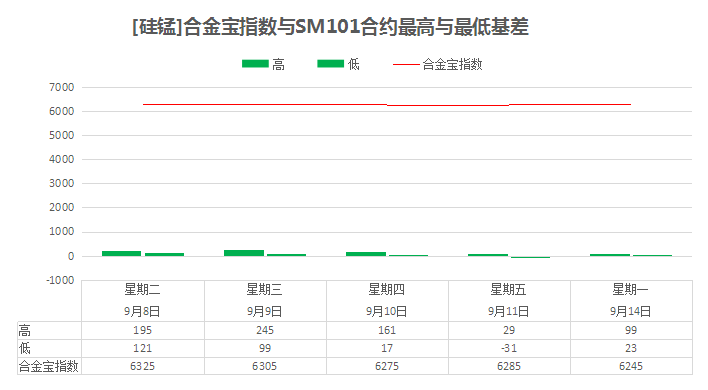Click the 121 value cell
Screen dimensions: 708x390
pos(143,348)
